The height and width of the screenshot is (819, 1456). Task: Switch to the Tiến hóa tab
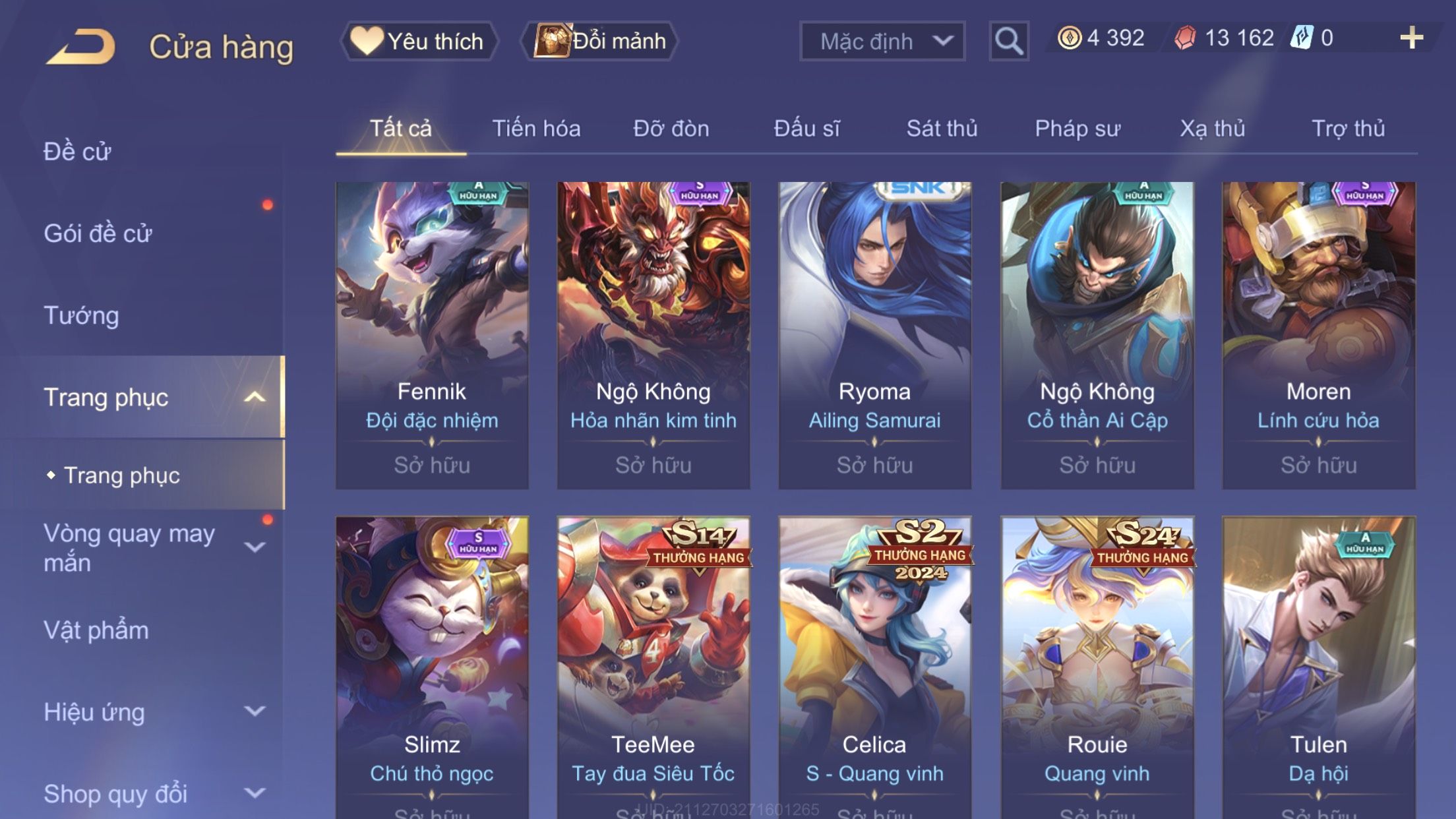(x=536, y=129)
